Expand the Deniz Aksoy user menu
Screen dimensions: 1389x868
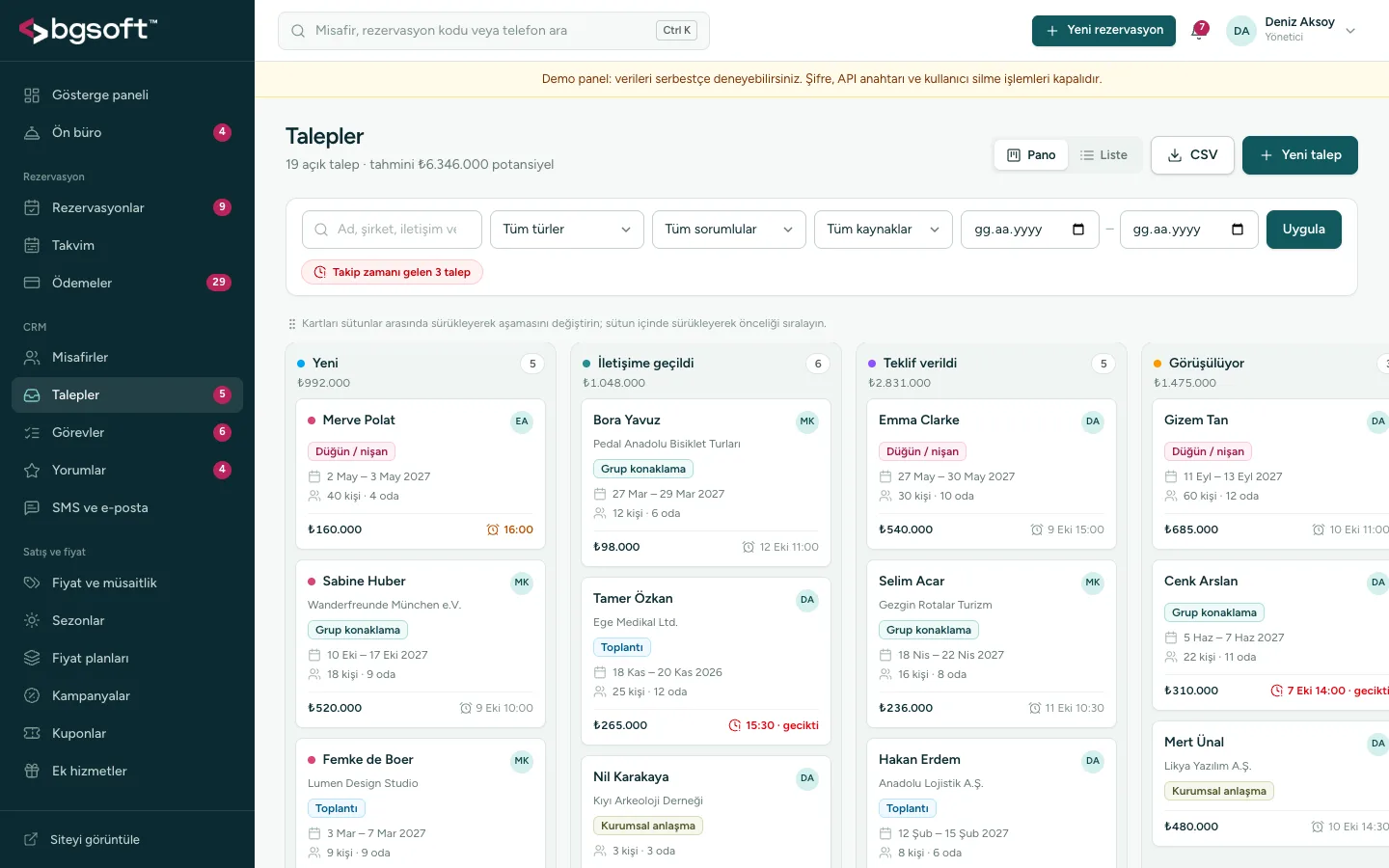point(1292,31)
